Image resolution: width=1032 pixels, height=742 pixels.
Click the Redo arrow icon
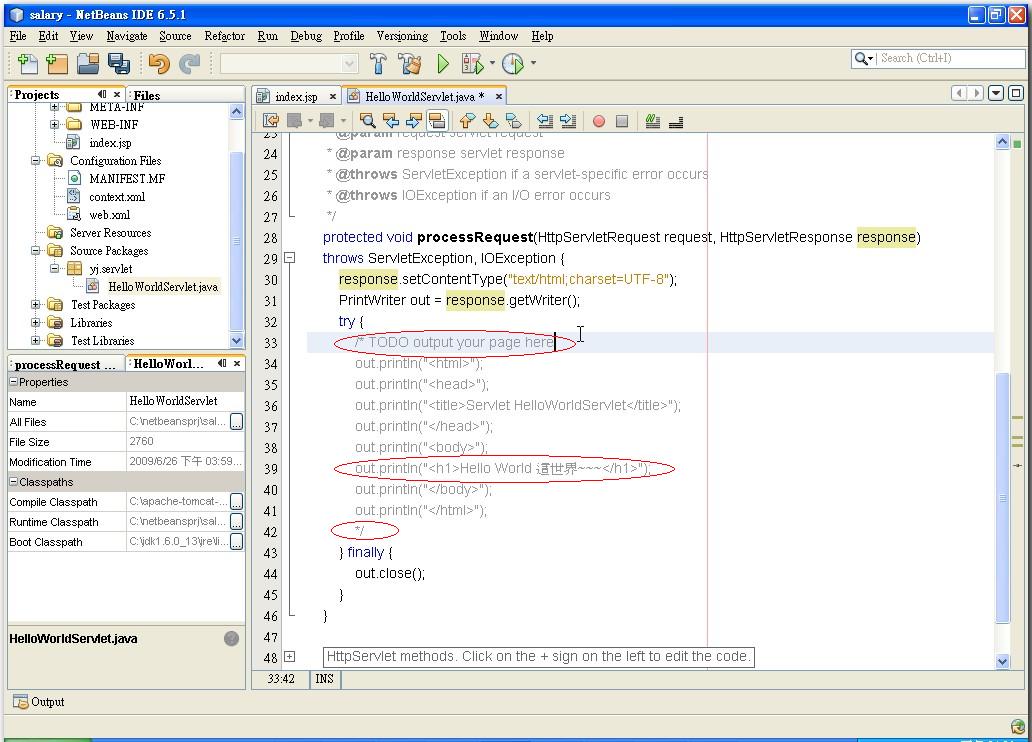(x=190, y=63)
